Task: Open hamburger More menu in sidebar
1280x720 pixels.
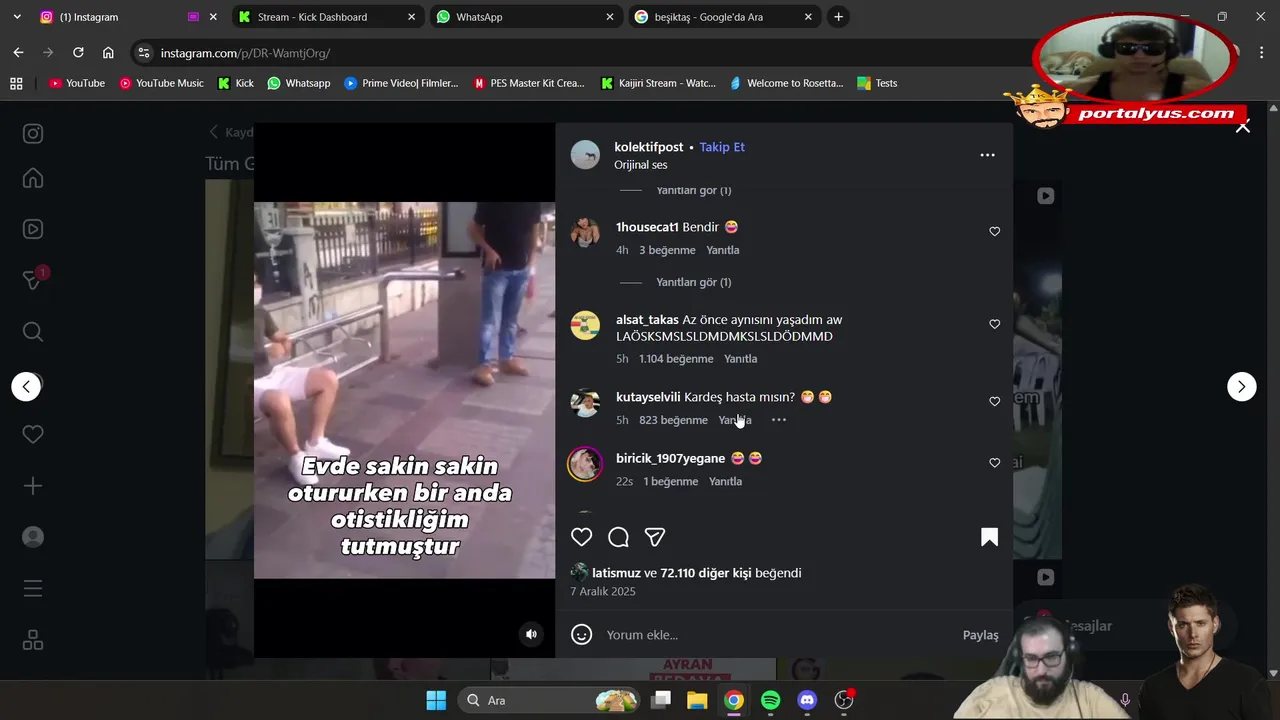Action: [x=33, y=588]
